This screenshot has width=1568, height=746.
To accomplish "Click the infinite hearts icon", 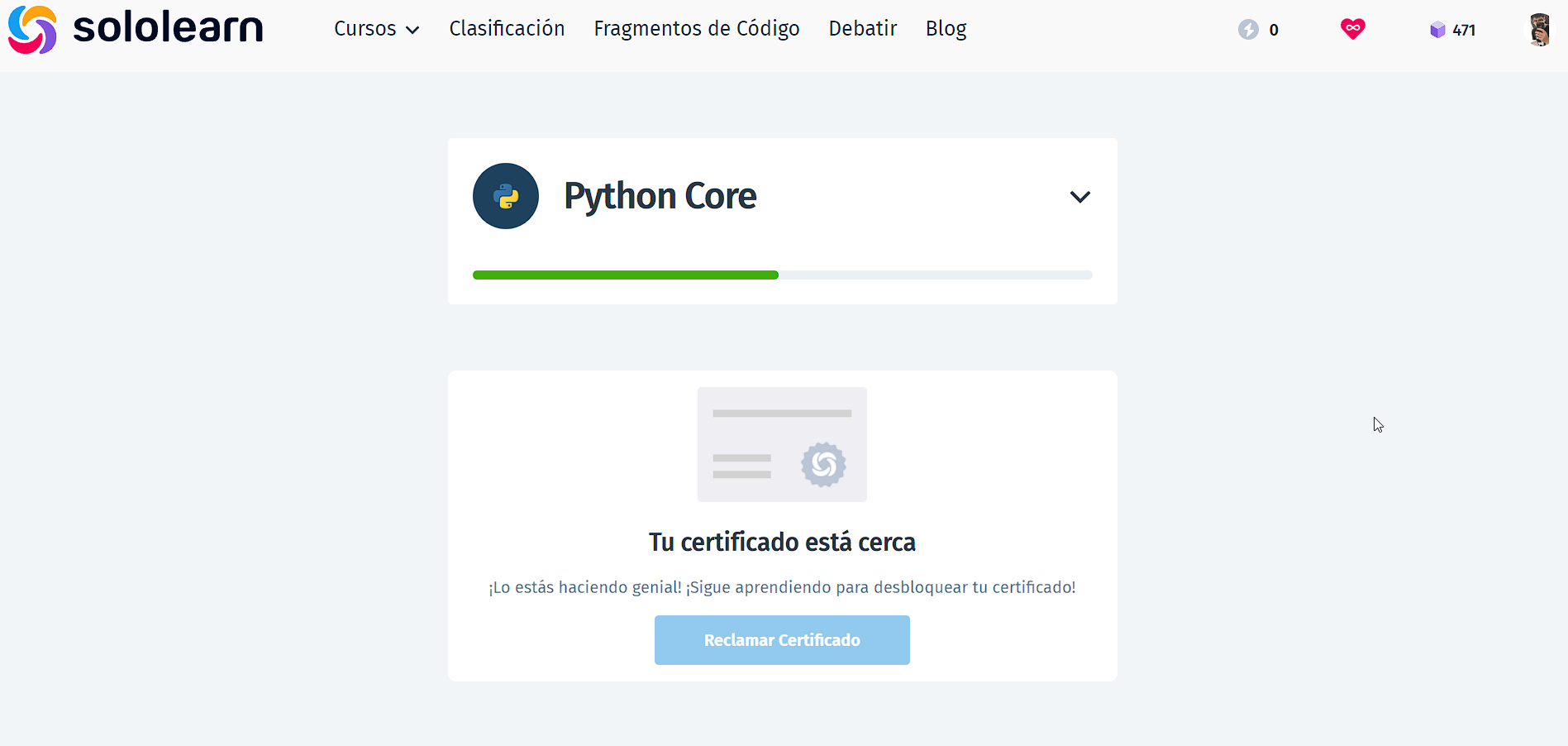I will pos(1353,29).
